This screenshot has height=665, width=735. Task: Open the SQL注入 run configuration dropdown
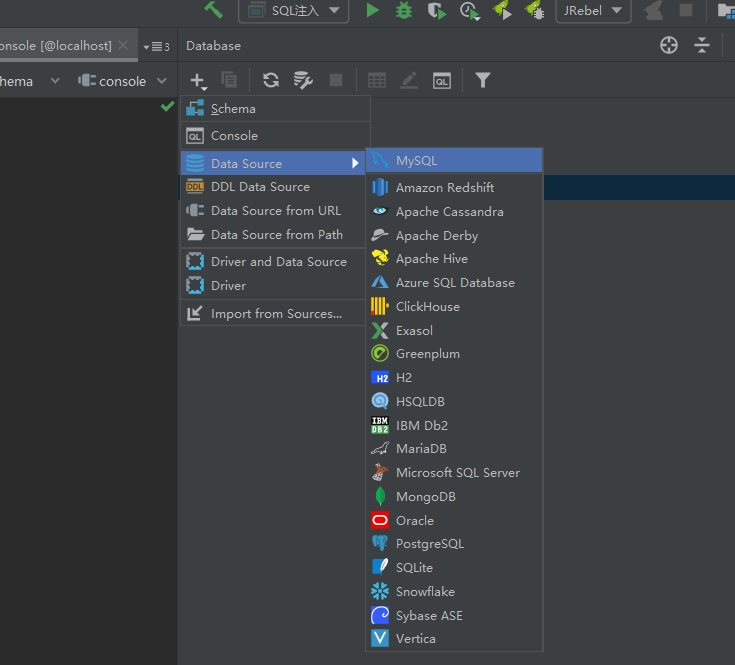[293, 10]
